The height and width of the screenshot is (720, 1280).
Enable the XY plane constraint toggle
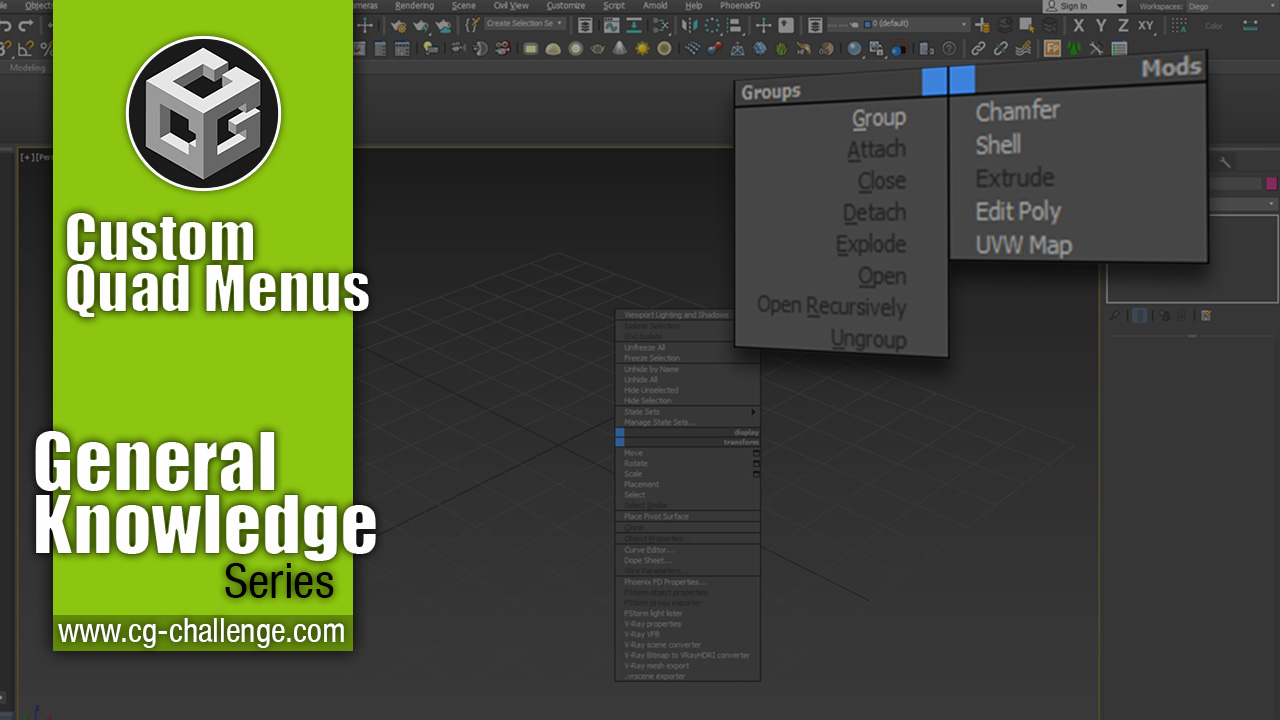click(x=1145, y=25)
